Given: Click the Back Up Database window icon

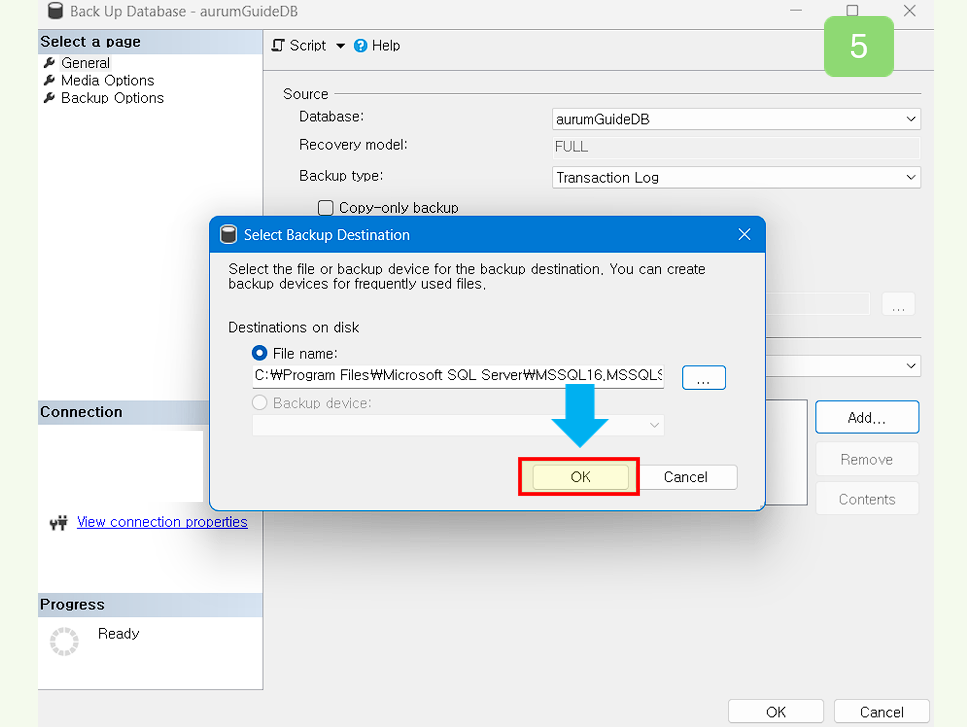Looking at the screenshot, I should pos(56,10).
